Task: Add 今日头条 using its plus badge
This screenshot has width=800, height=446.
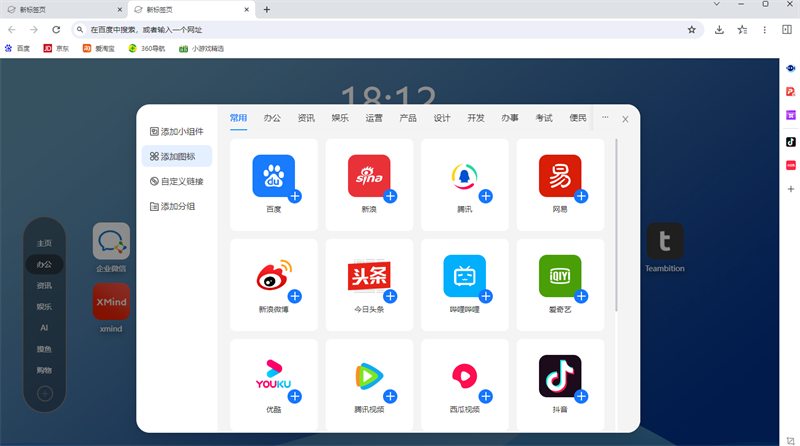Action: 390,296
